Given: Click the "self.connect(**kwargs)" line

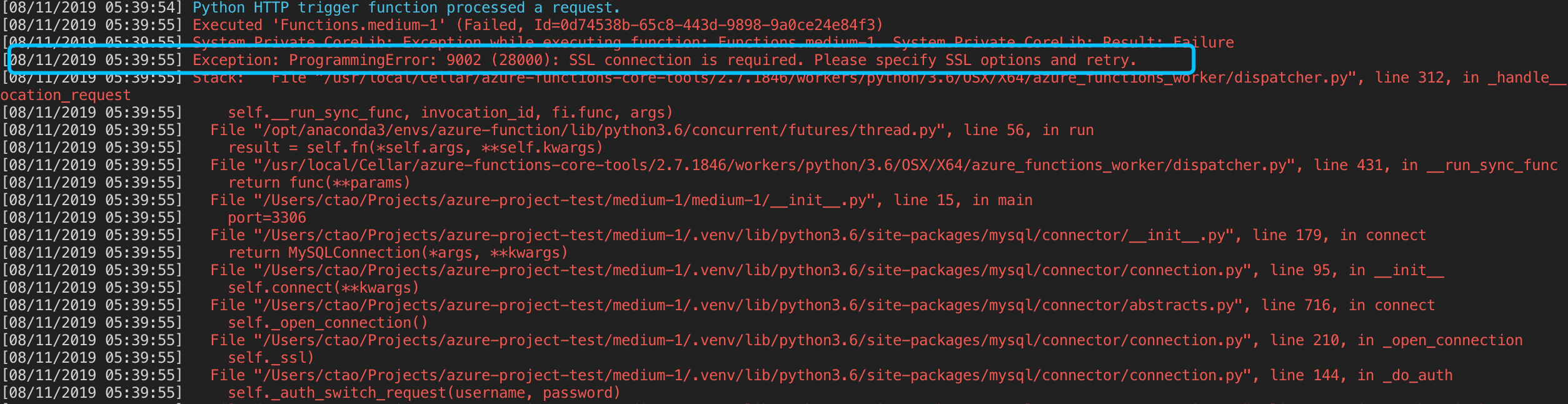Looking at the screenshot, I should click(x=323, y=288).
